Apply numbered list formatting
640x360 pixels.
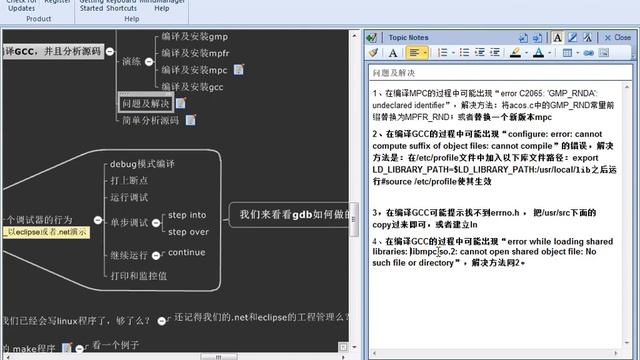[x=442, y=53]
